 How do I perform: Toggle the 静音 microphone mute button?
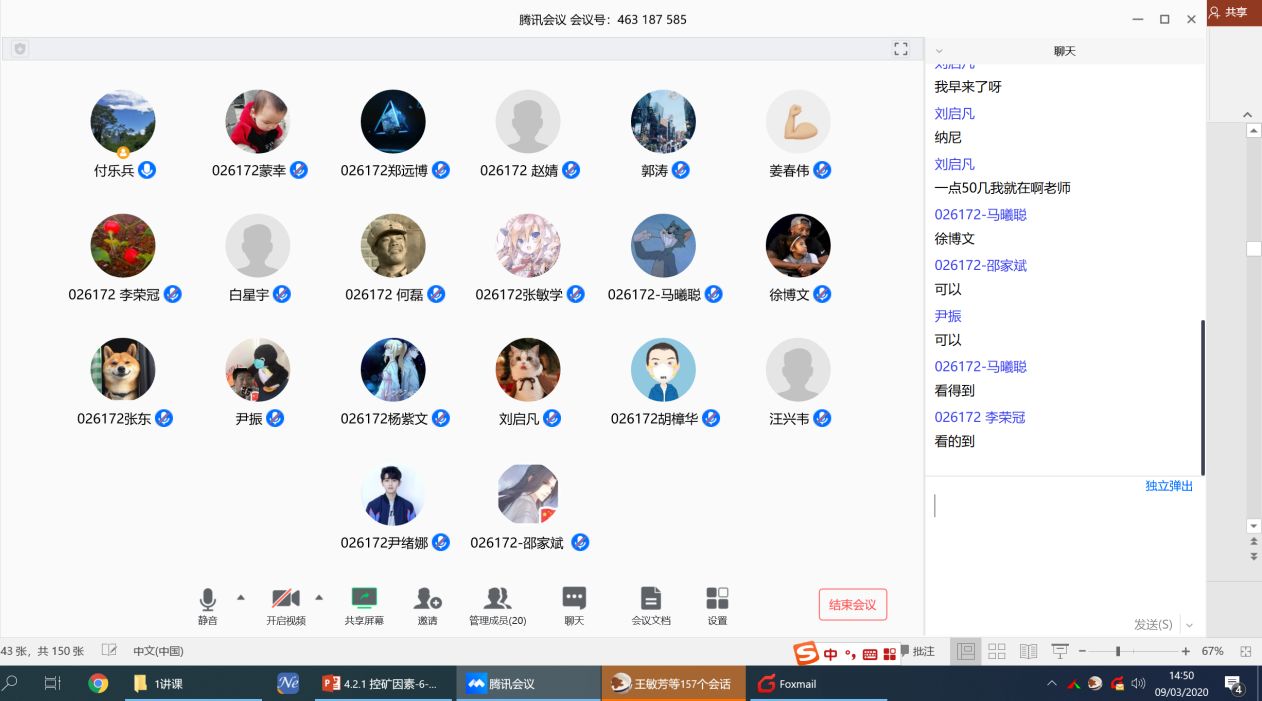207,600
